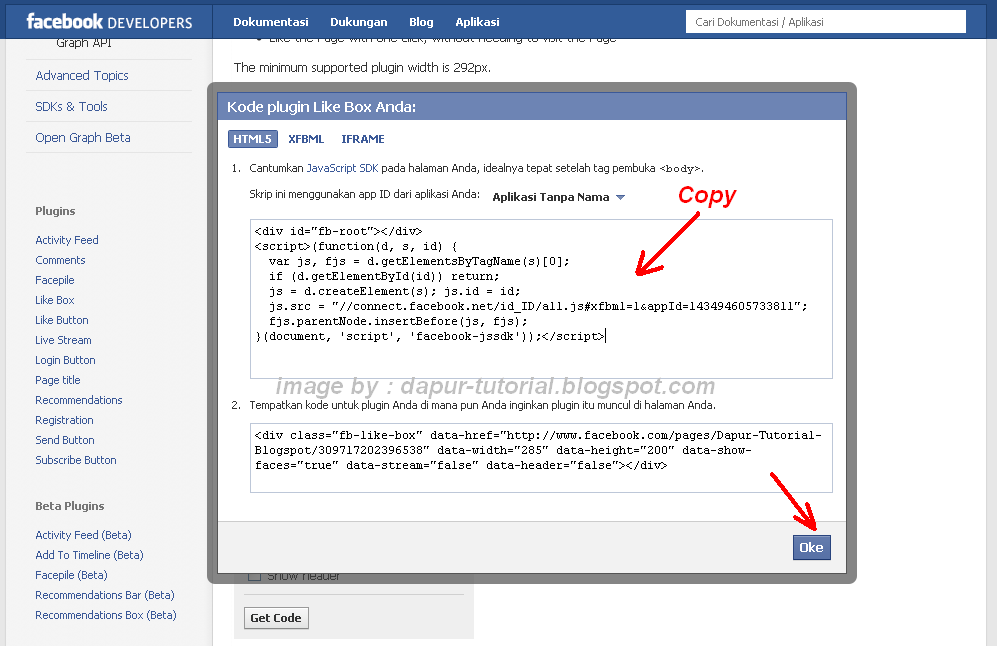Viewport: 997px width, 646px height.
Task: Click inside the fb-like-box div code box
Action: [541, 458]
